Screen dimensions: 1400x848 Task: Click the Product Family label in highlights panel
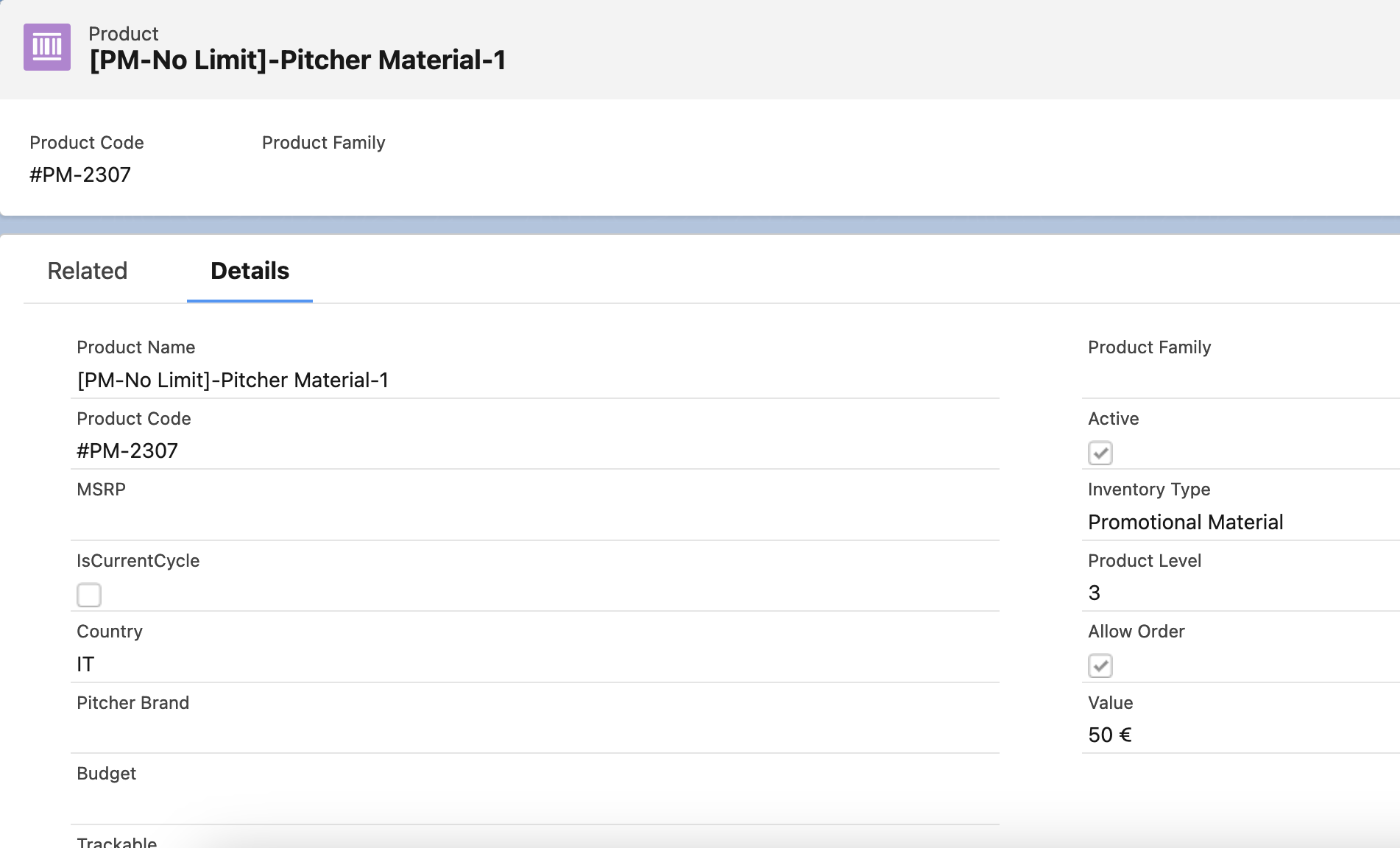coord(323,143)
